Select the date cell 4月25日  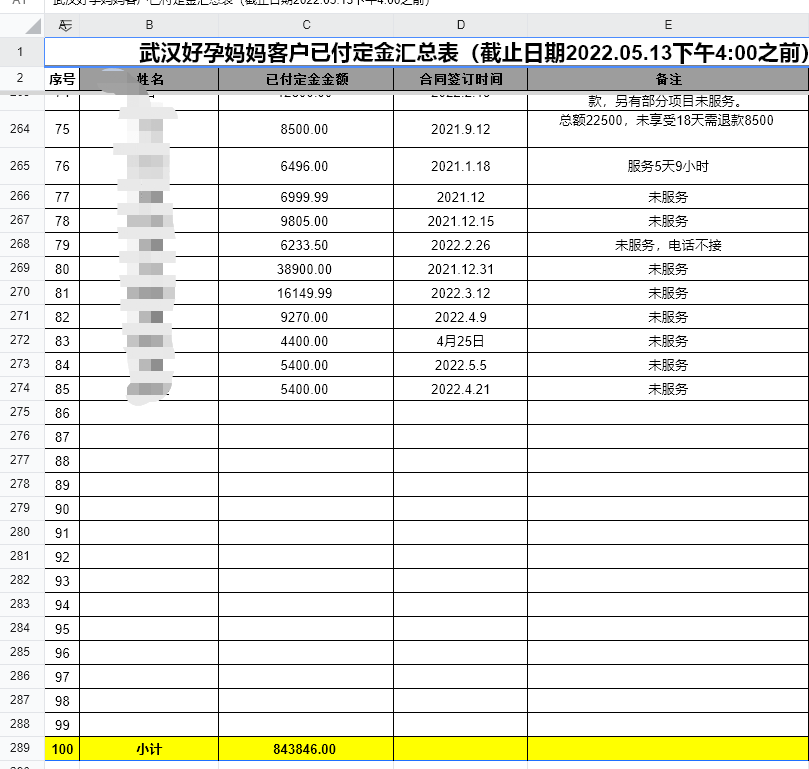pyautogui.click(x=461, y=341)
